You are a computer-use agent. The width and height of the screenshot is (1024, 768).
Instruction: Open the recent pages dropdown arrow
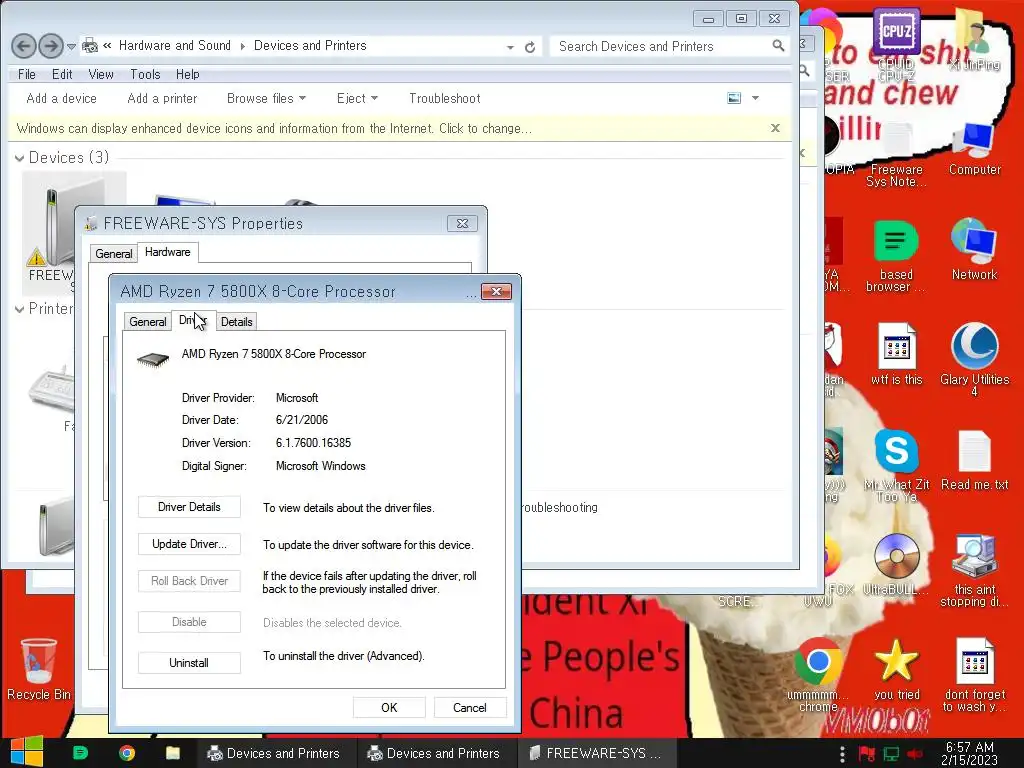71,46
